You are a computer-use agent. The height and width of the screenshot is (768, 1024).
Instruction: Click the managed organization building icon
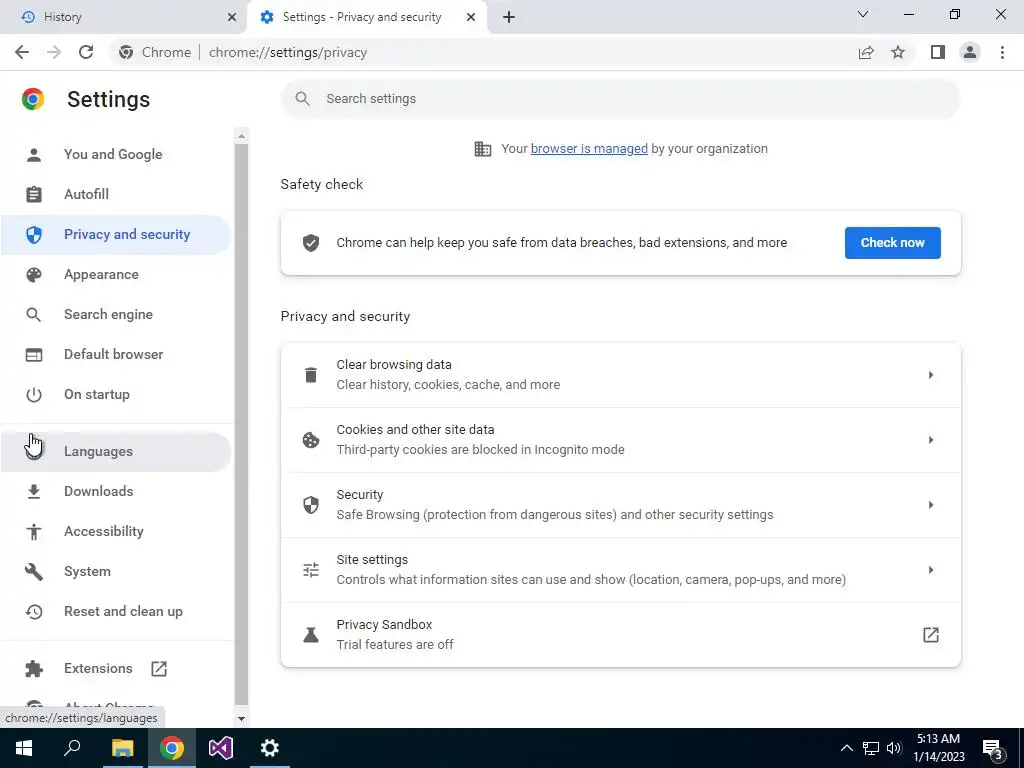point(483,149)
